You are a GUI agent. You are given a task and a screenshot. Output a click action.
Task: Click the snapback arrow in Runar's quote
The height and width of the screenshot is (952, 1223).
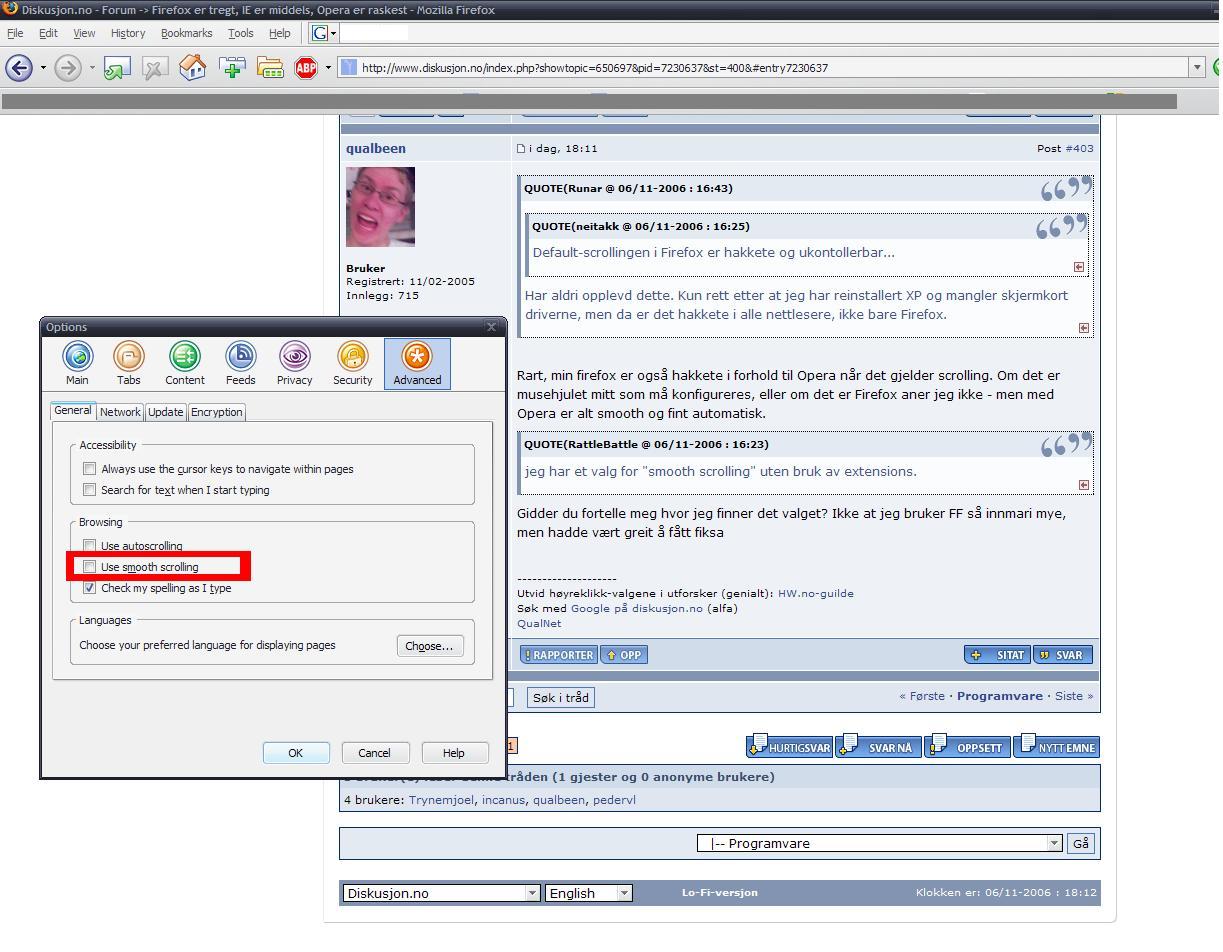[x=1084, y=328]
